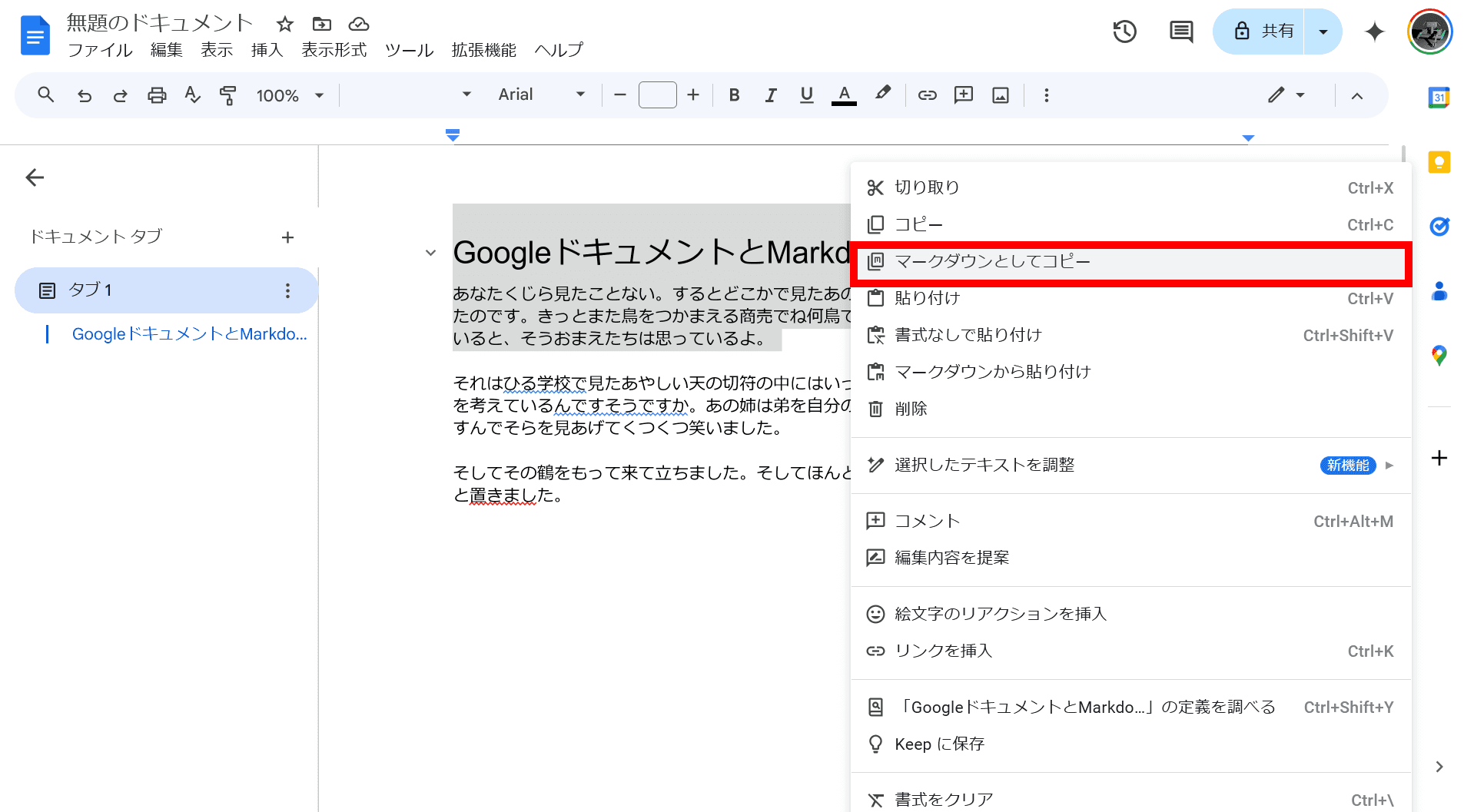Open the 拡張機能 menu

484,50
